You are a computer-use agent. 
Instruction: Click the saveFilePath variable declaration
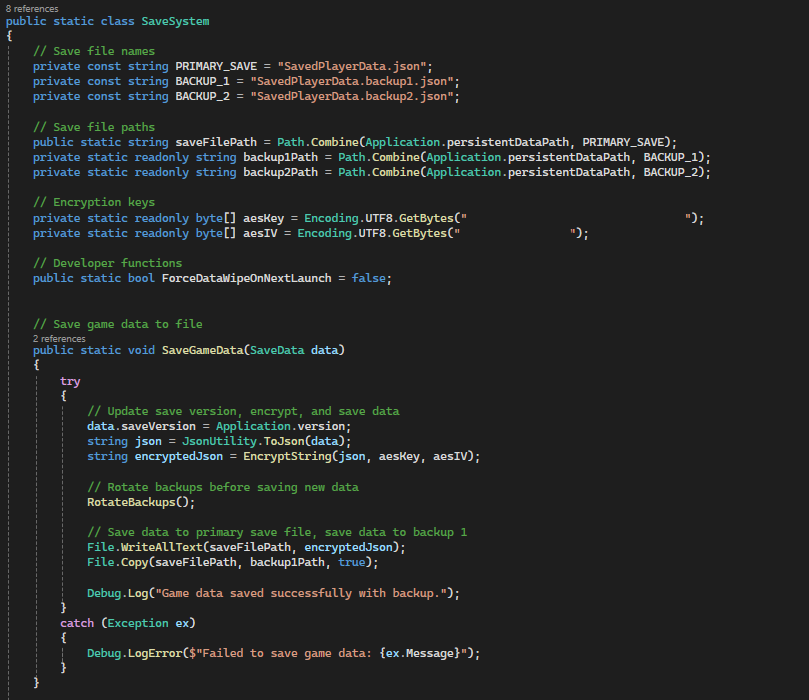tap(216, 142)
